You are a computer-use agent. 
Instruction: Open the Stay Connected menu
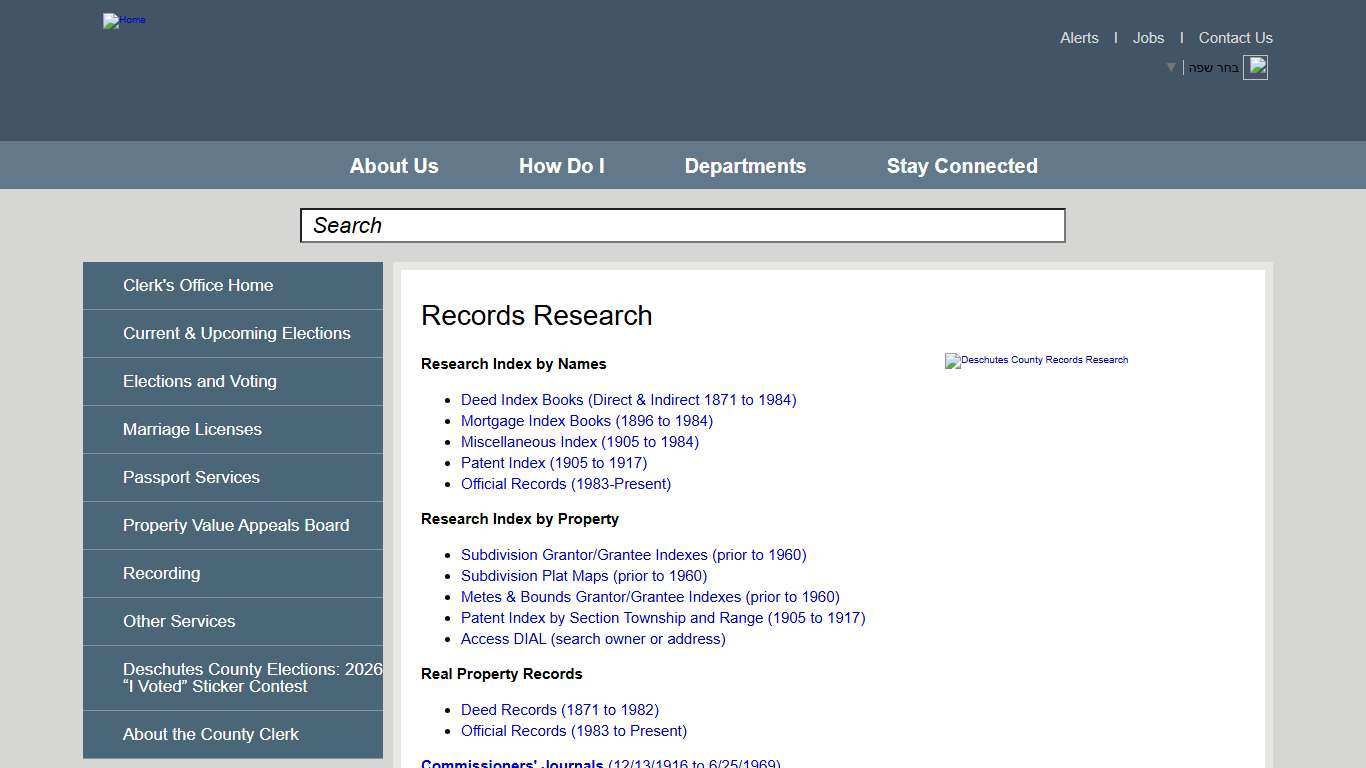pyautogui.click(x=961, y=165)
